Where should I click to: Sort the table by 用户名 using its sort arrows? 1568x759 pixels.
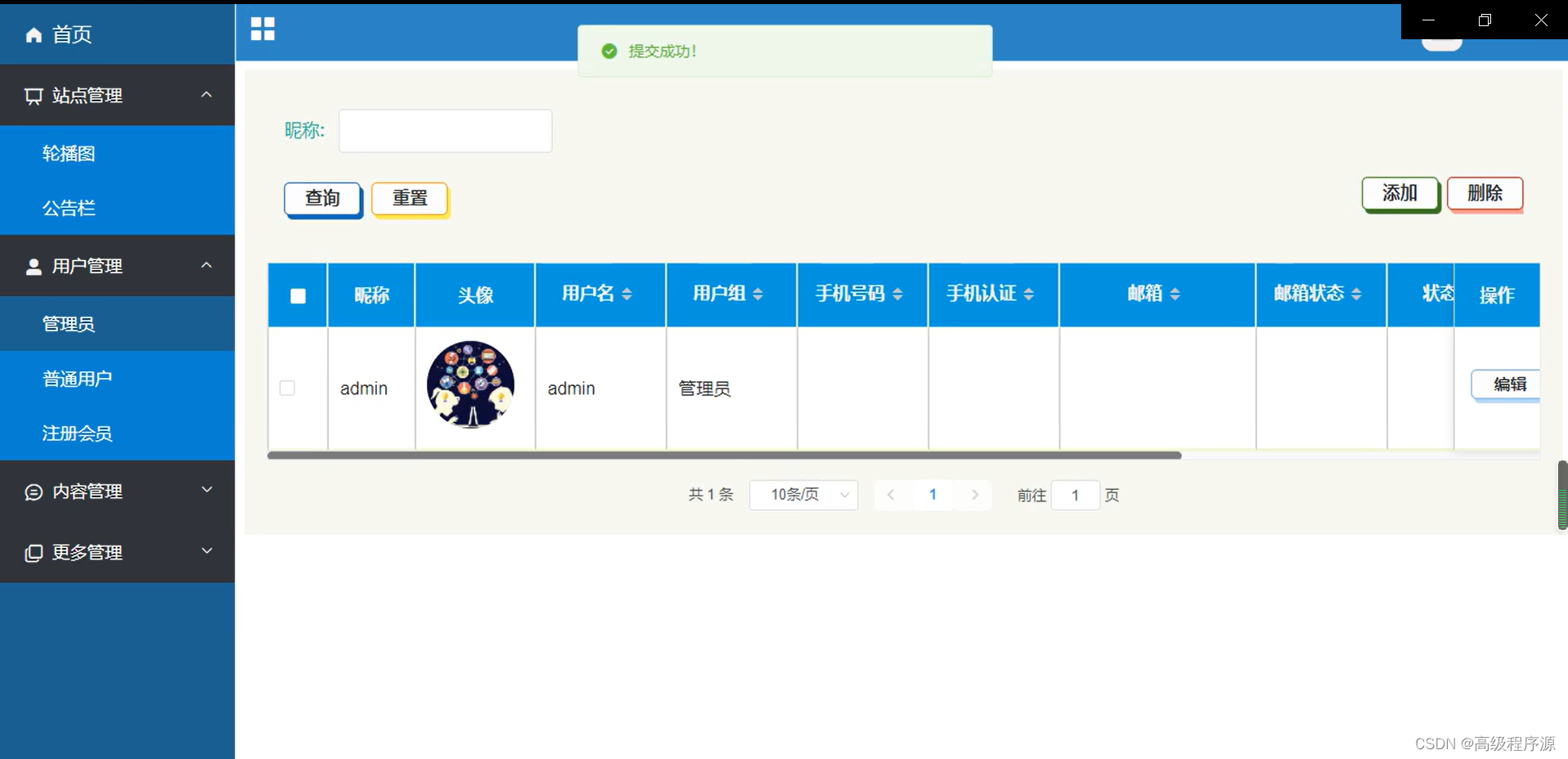[x=628, y=294]
